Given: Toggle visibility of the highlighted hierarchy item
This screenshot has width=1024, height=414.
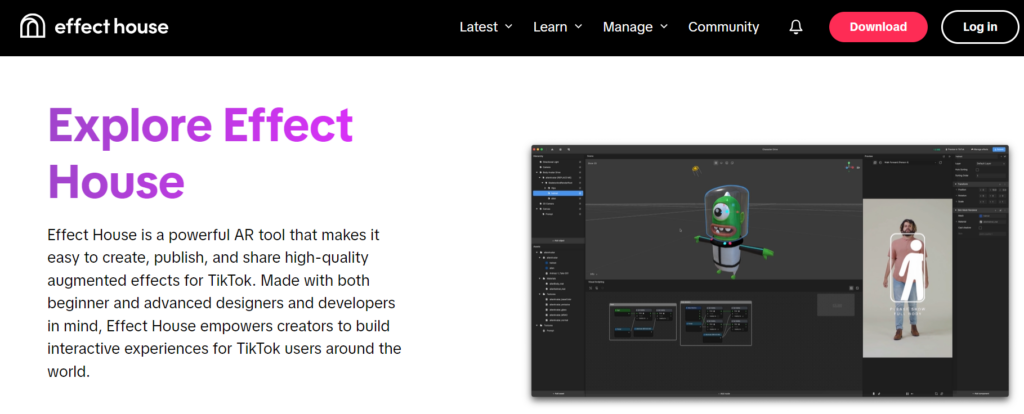Looking at the screenshot, I should click(580, 193).
